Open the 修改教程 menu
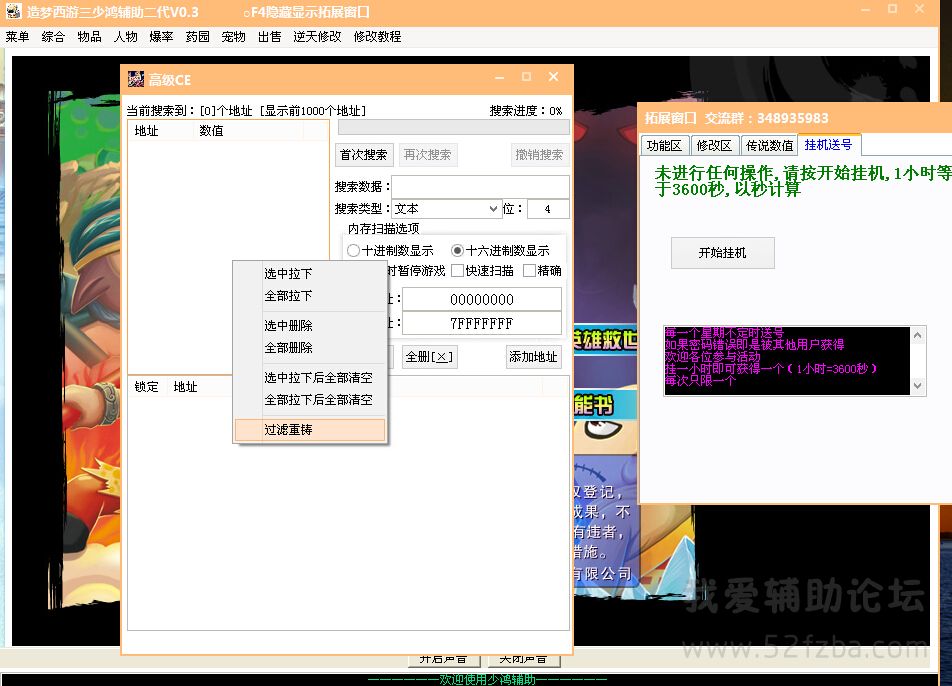This screenshot has width=952, height=686. 377,36
